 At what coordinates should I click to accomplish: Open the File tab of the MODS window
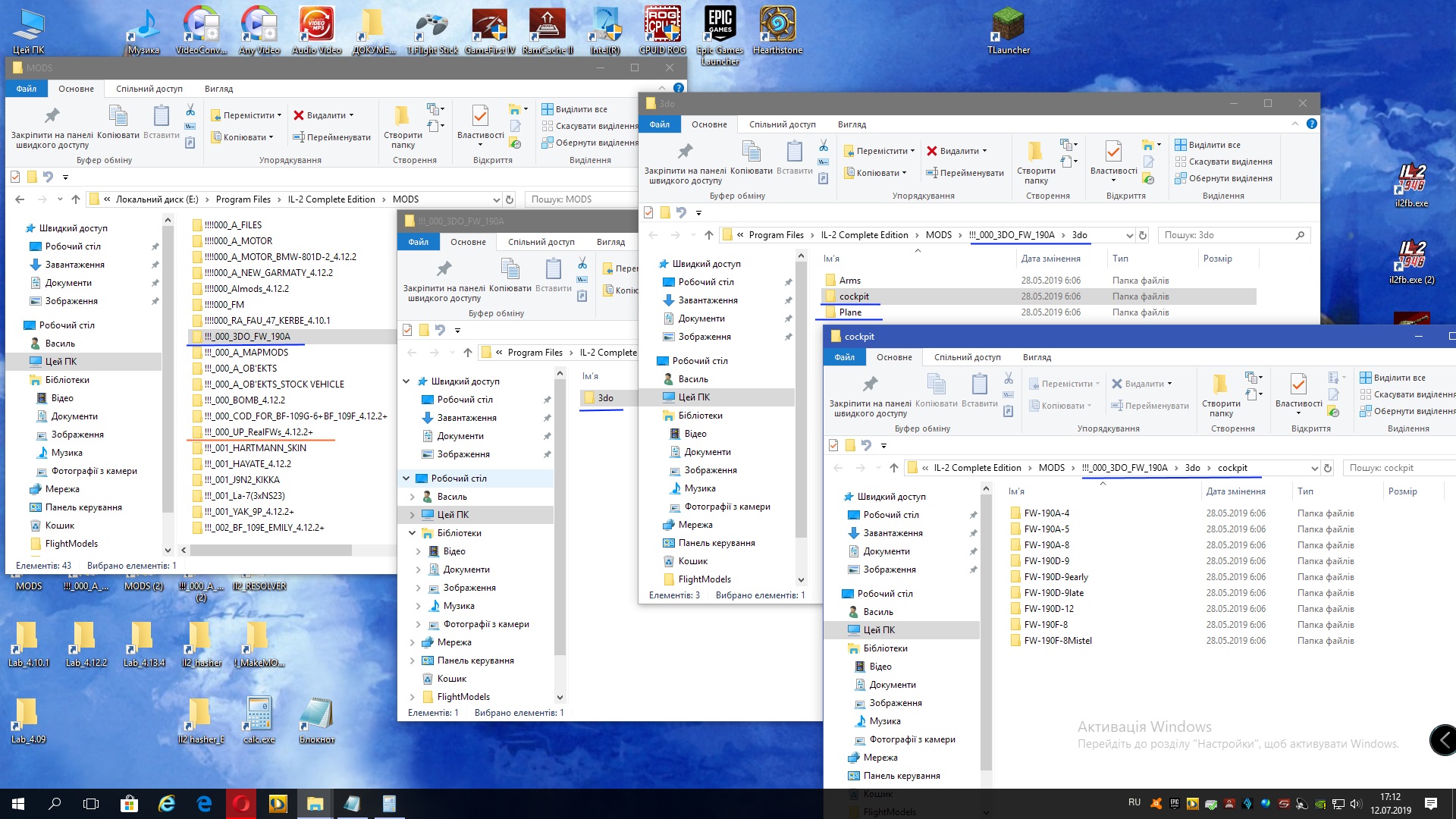pos(27,89)
